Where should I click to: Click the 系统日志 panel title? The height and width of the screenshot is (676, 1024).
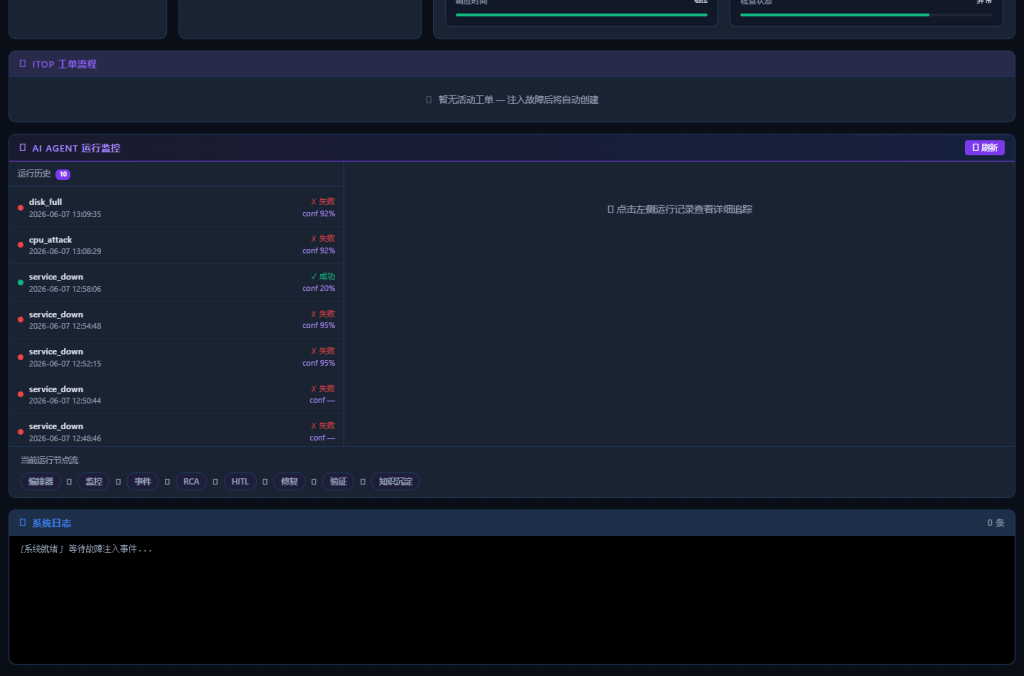(x=52, y=523)
